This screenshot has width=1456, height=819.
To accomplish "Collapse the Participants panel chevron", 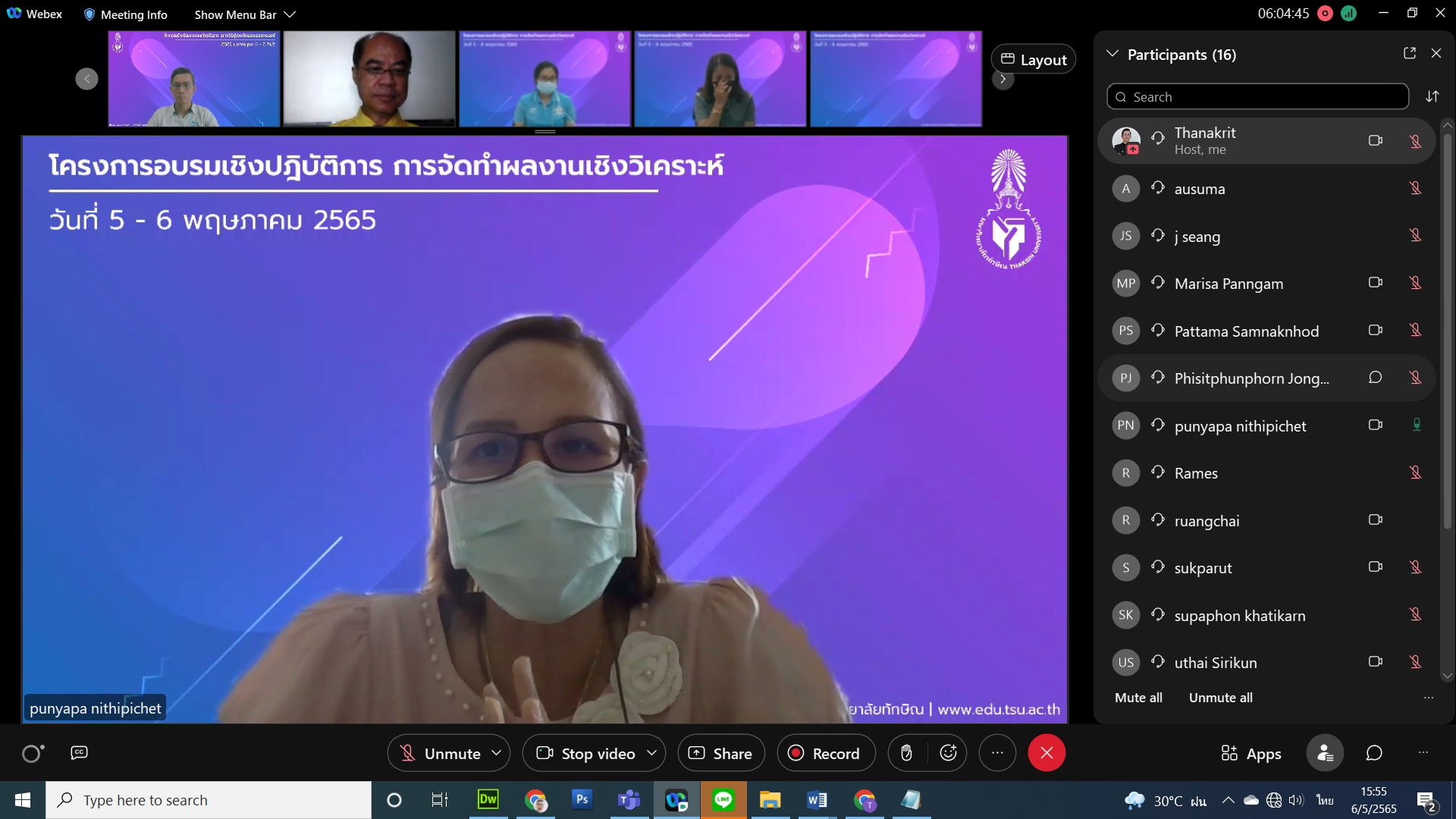I will point(1112,54).
